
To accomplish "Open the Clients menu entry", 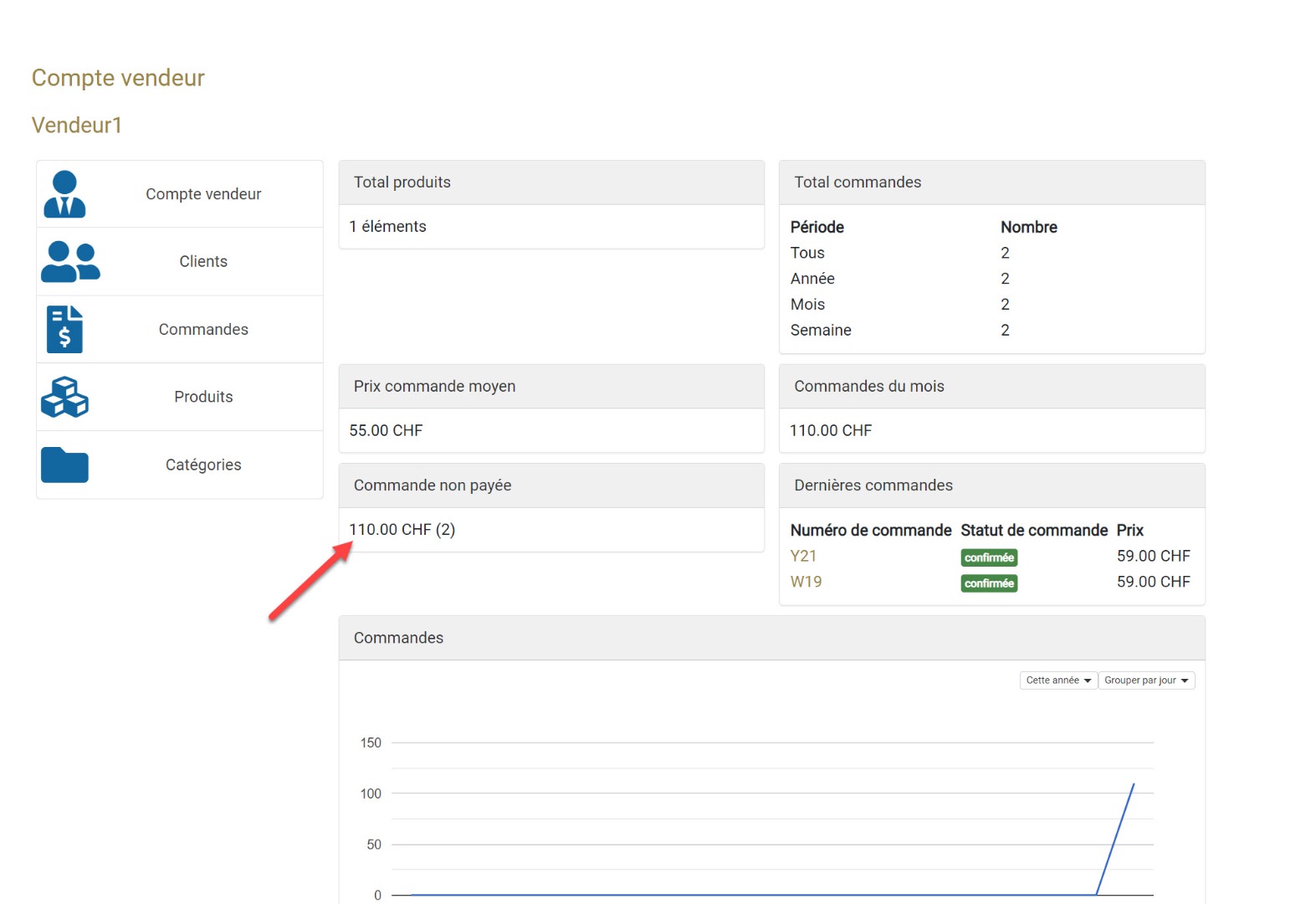I will (203, 262).
